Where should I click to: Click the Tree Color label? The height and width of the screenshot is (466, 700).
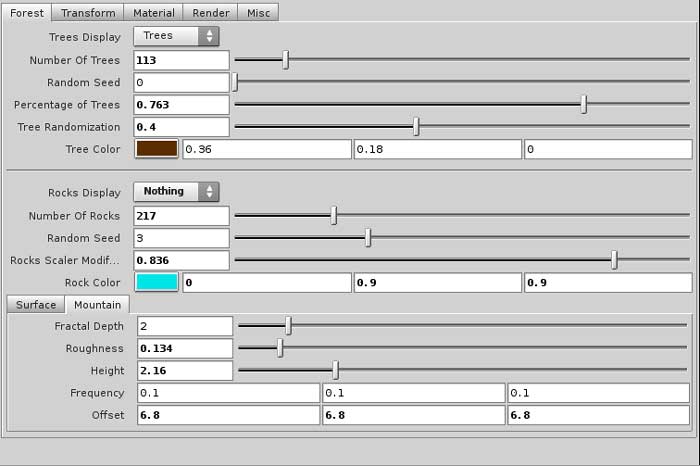point(93,149)
